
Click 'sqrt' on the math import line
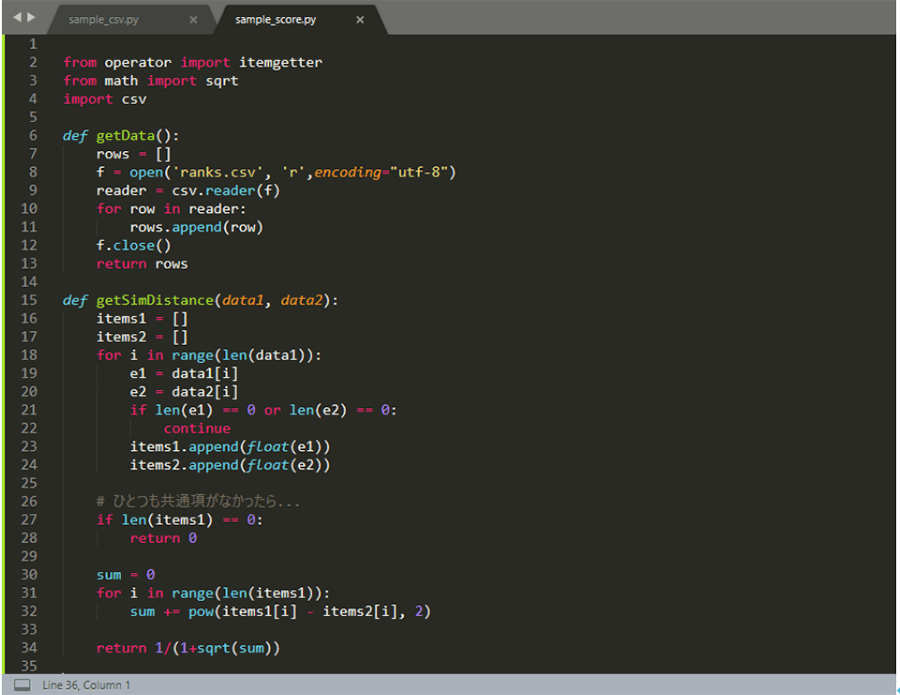[222, 81]
